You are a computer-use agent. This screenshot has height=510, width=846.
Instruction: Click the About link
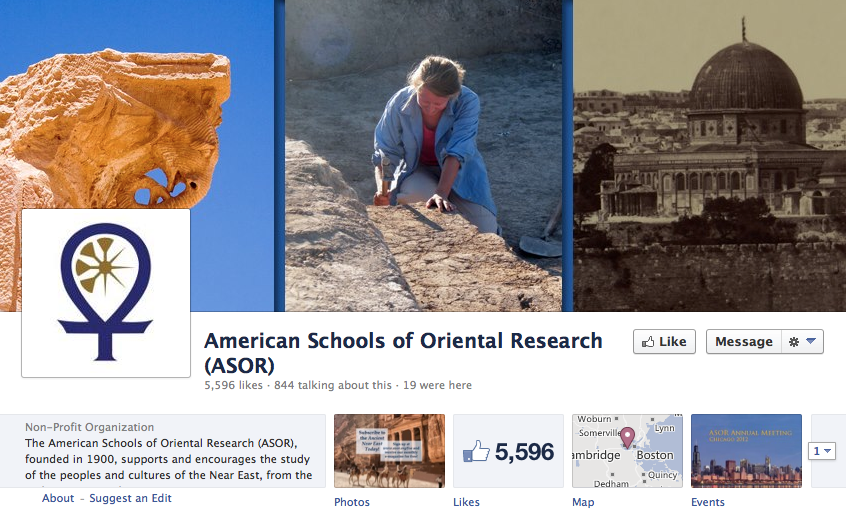pyautogui.click(x=58, y=498)
